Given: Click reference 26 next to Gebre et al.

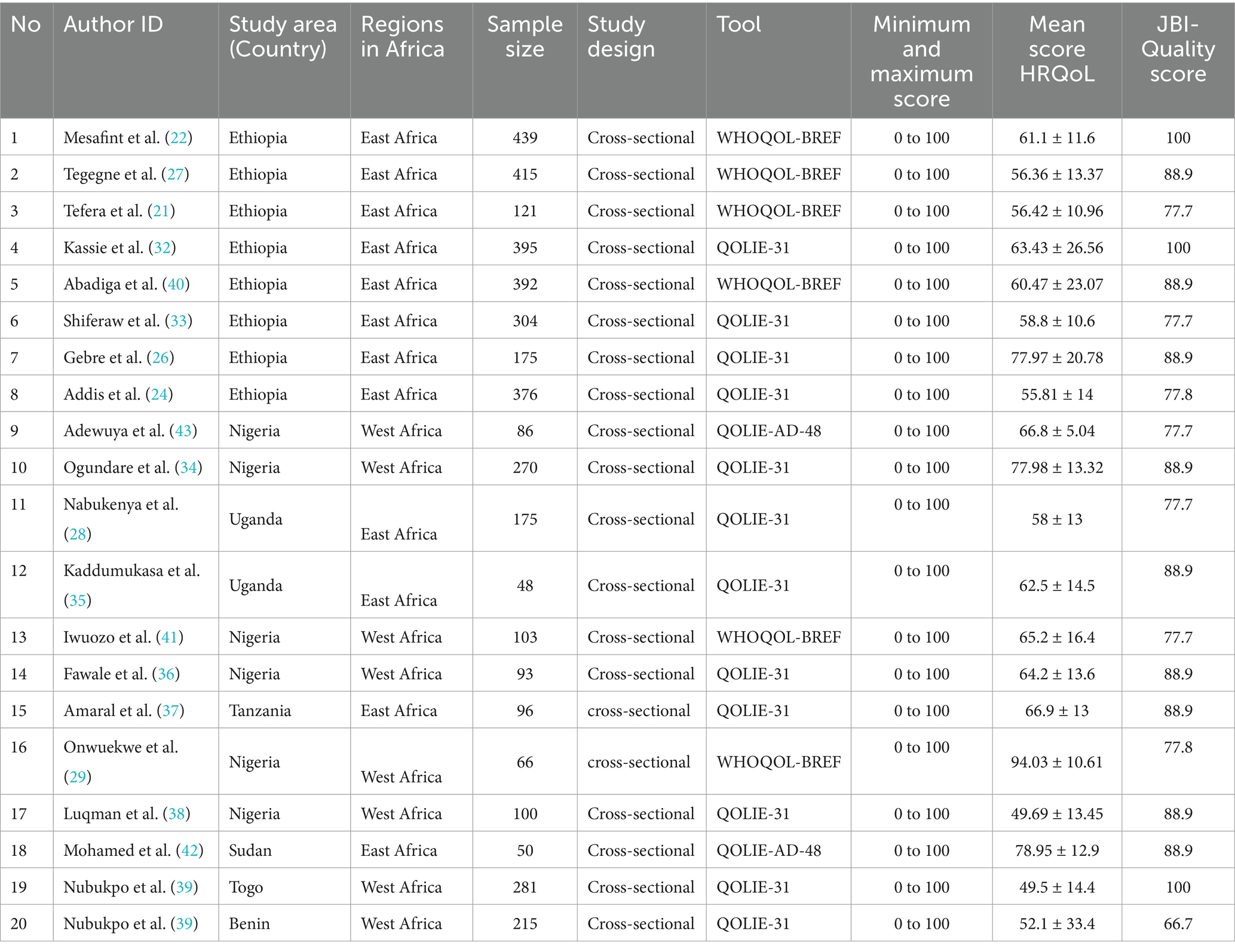Looking at the screenshot, I should click(x=161, y=358).
